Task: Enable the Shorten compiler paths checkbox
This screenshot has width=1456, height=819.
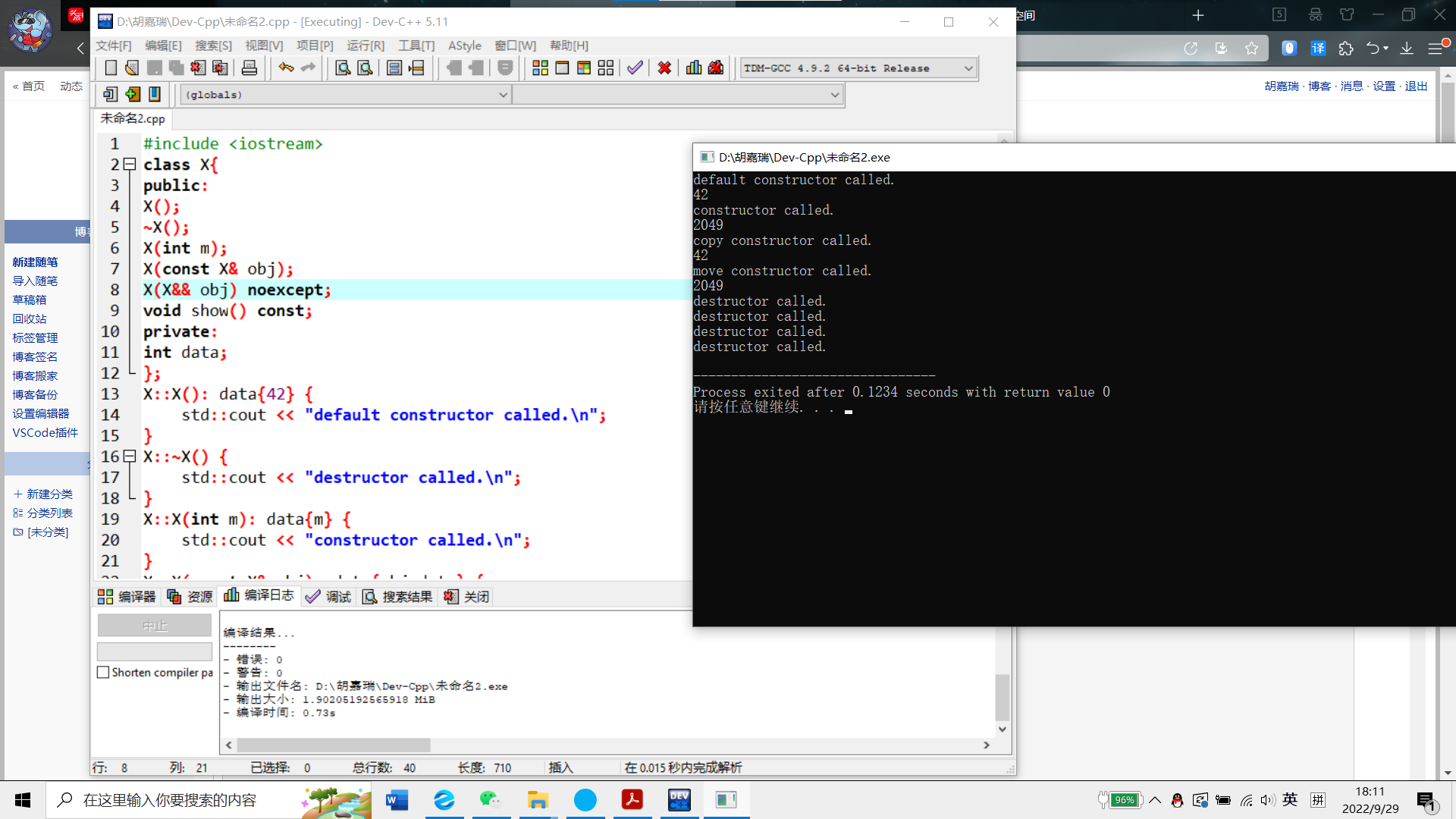Action: point(103,673)
